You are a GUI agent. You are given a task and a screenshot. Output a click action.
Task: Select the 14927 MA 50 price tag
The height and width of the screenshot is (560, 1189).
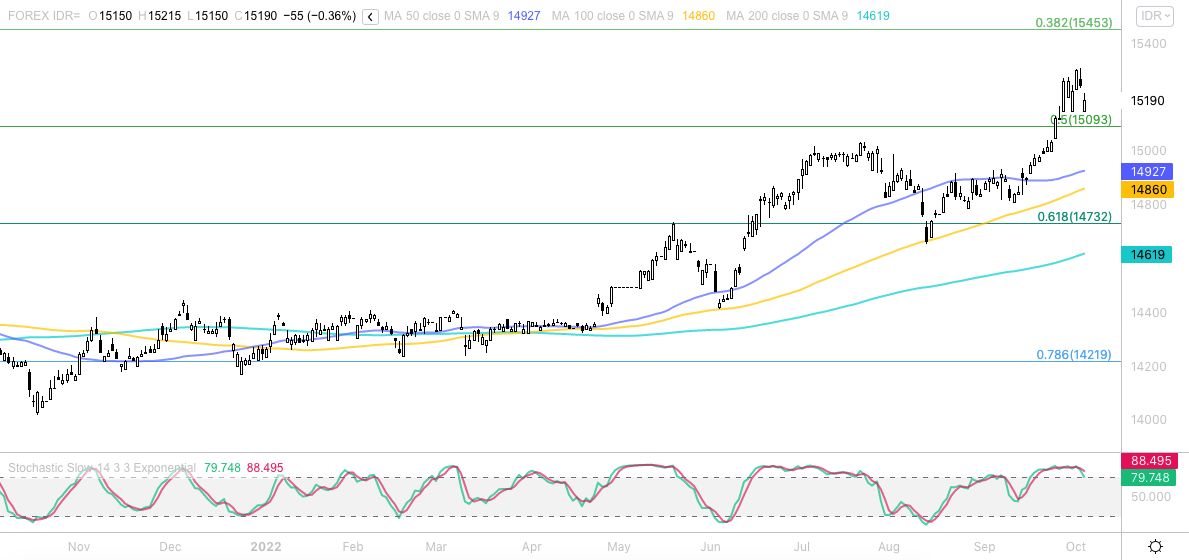1147,172
